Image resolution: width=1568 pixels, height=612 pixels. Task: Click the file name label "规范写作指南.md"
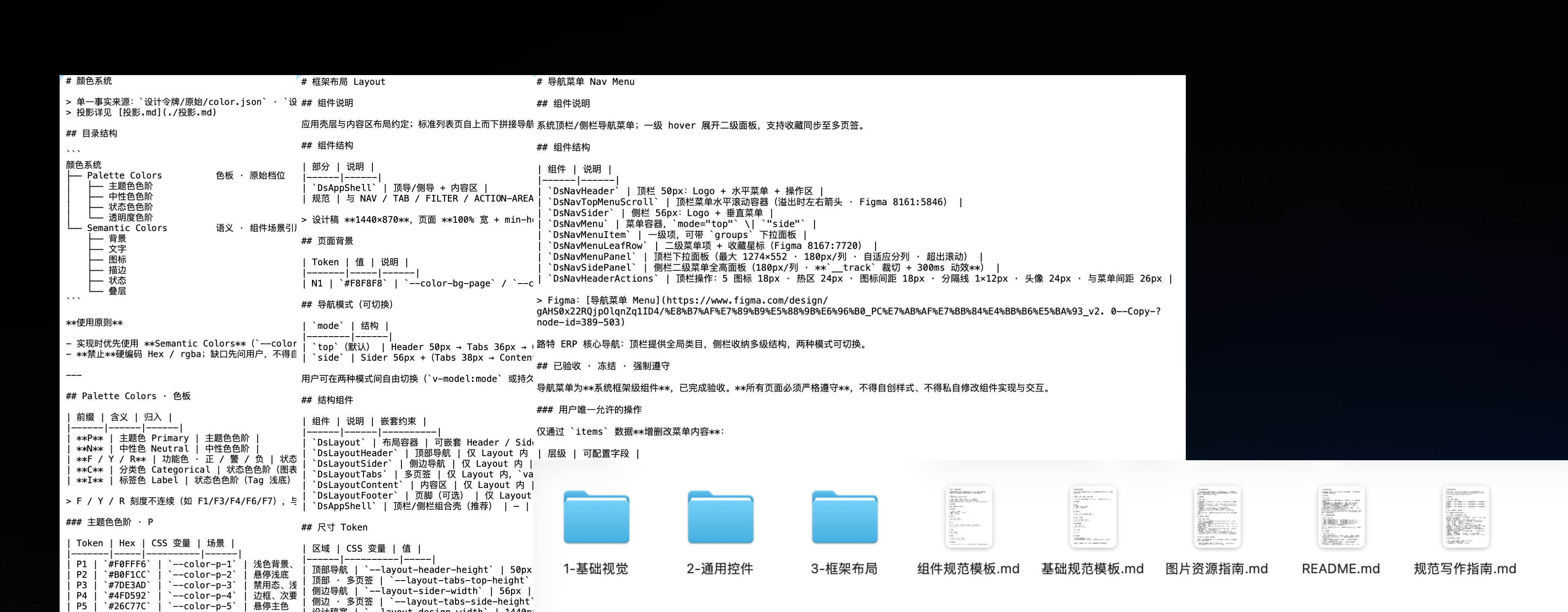[1465, 569]
